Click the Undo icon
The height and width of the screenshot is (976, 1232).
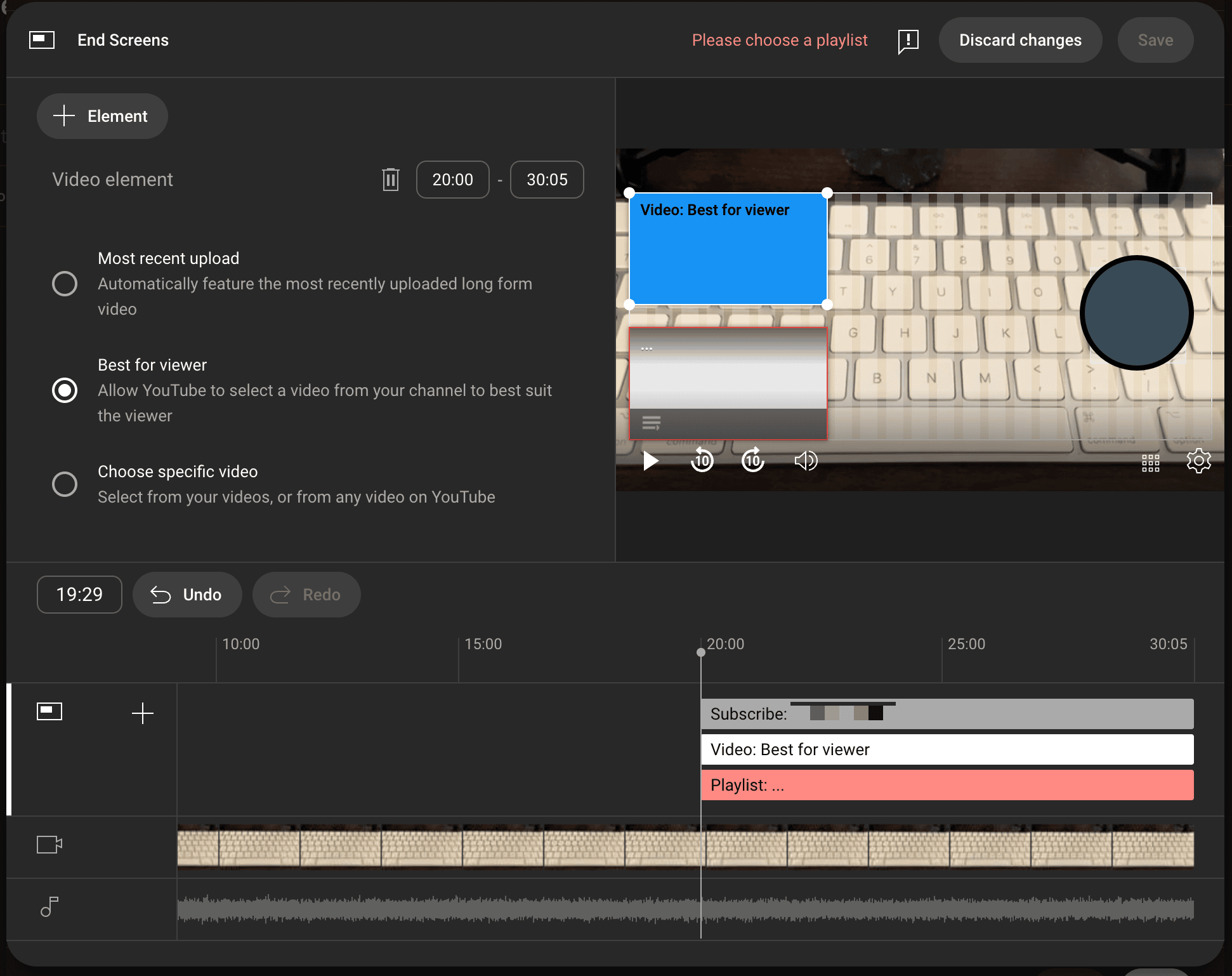pos(161,595)
